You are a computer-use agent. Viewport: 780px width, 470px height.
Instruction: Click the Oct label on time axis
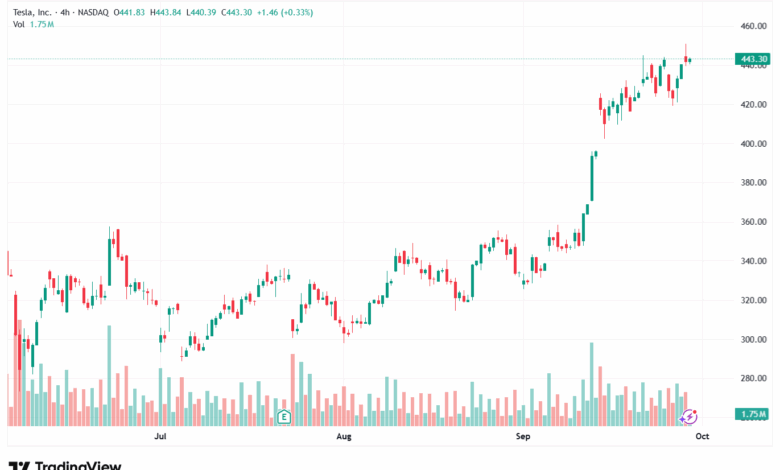pos(702,437)
